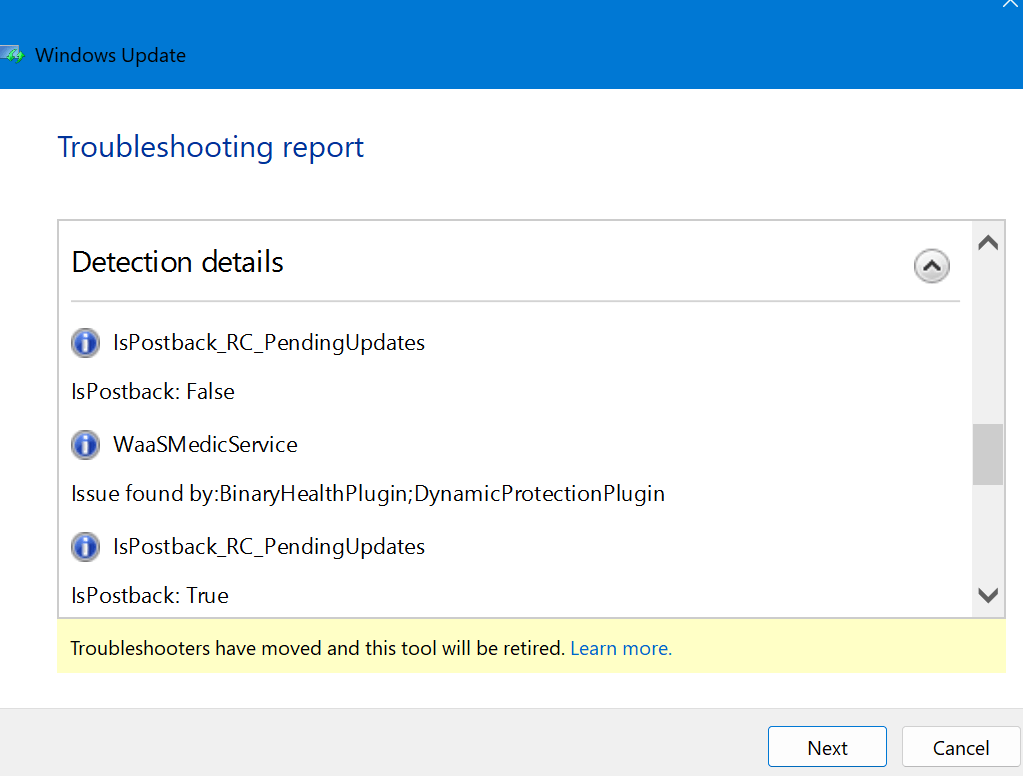Click the scrollbar down arrow

988,595
